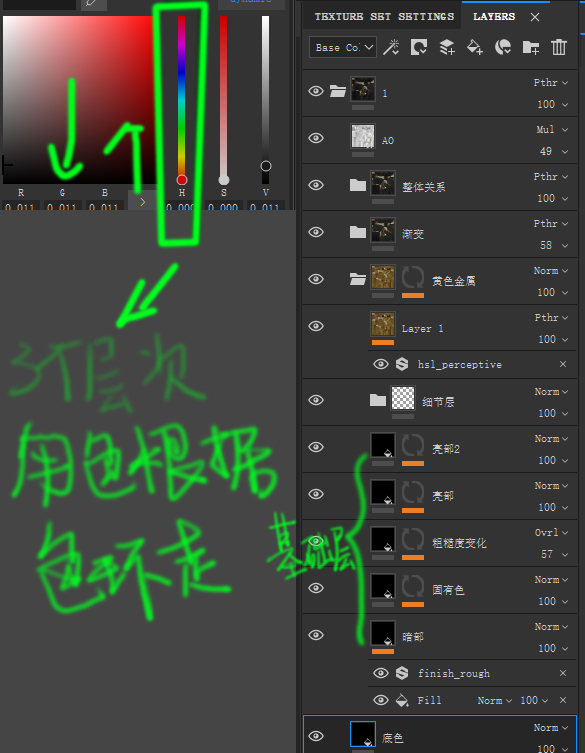The height and width of the screenshot is (753, 585).
Task: Remove the Fill effect with its X
Action: (563, 700)
